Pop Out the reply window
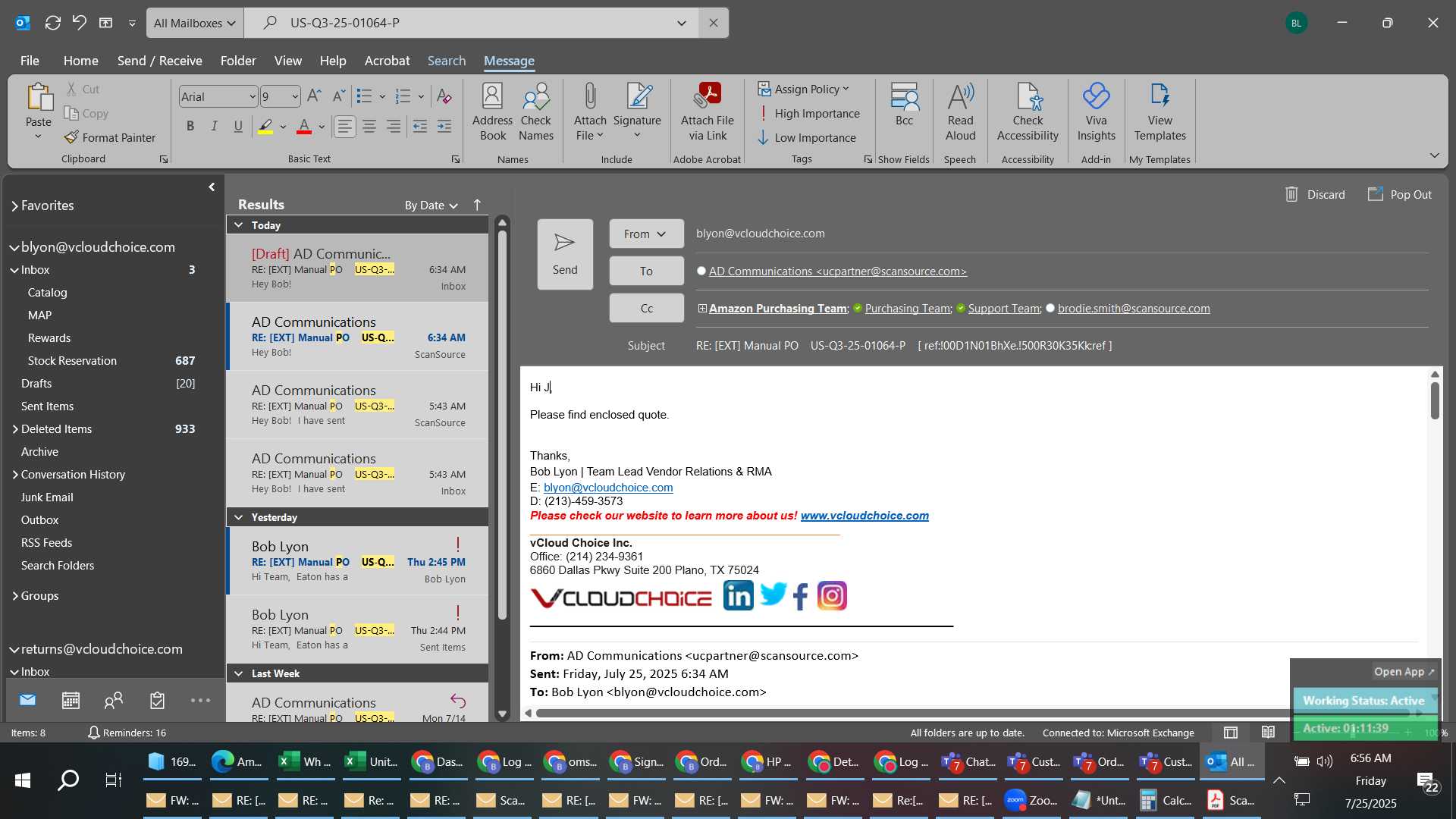 tap(1400, 195)
